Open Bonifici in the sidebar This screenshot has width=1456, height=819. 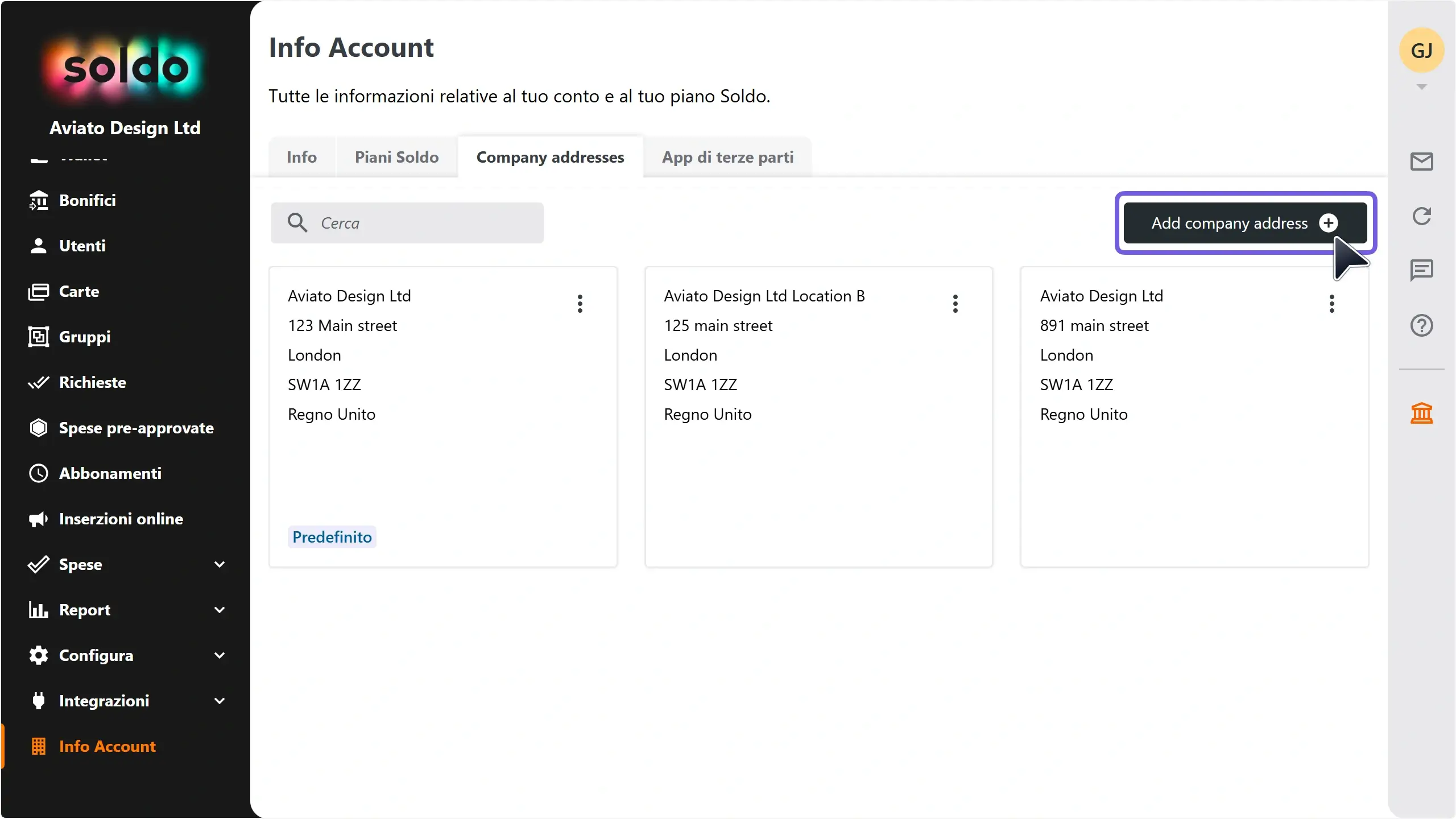(x=125, y=200)
